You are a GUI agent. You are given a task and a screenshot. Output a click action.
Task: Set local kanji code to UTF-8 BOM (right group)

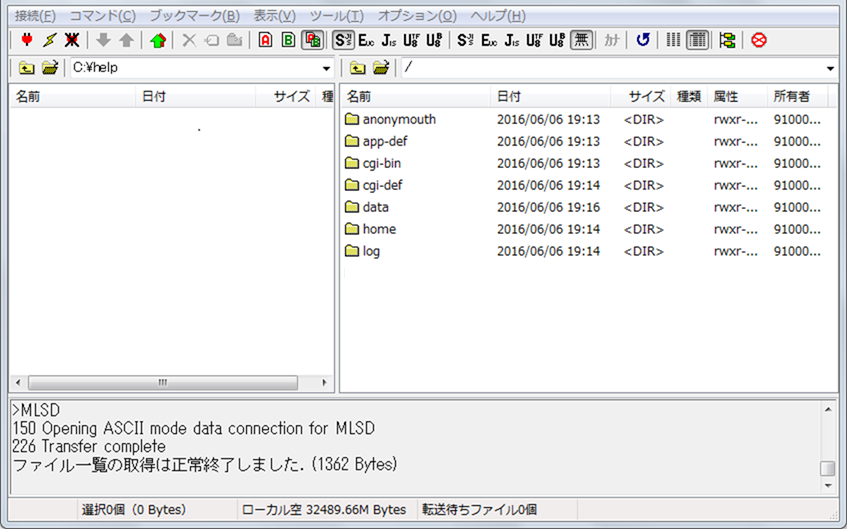coord(557,40)
